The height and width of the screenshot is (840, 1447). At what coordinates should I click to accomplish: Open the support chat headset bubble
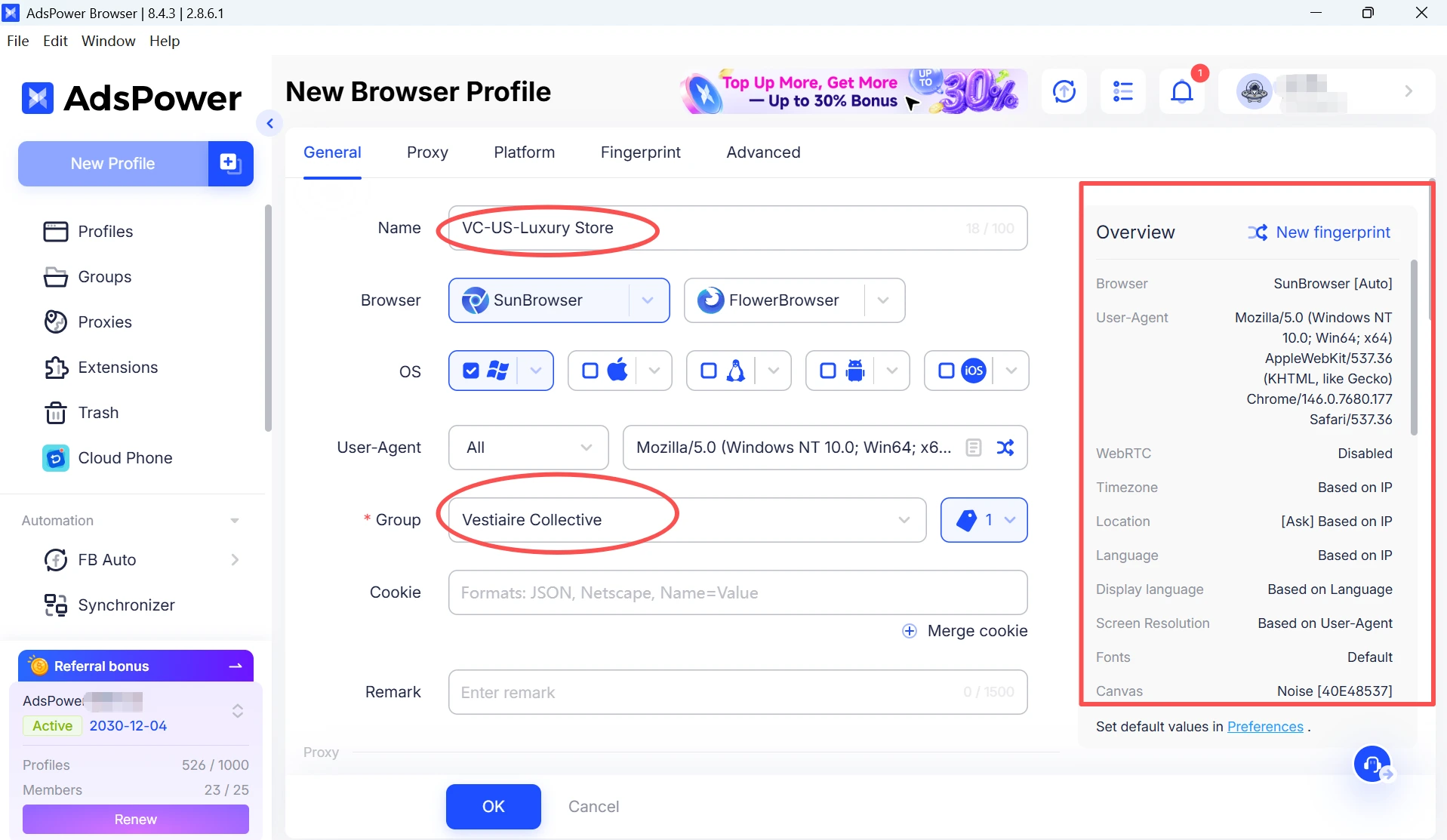tap(1372, 764)
